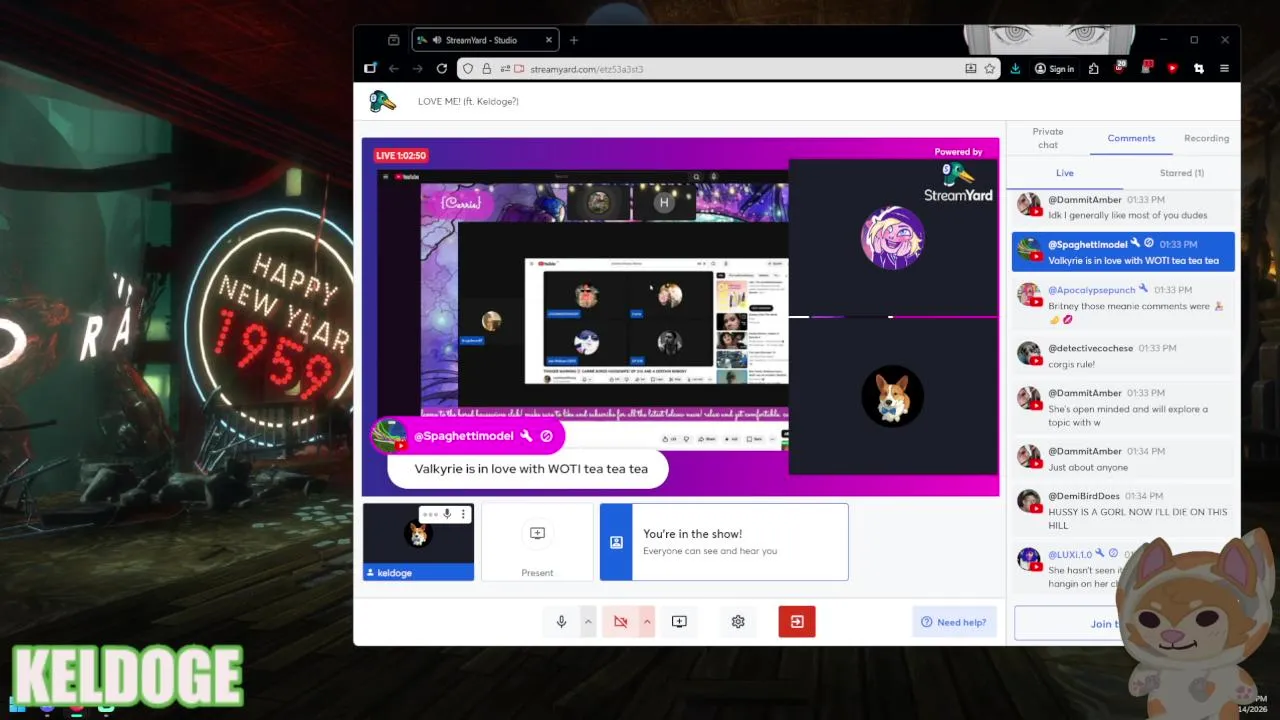The width and height of the screenshot is (1280, 720).
Task: Select the StreamYard - Studio browser tab
Action: [x=486, y=40]
